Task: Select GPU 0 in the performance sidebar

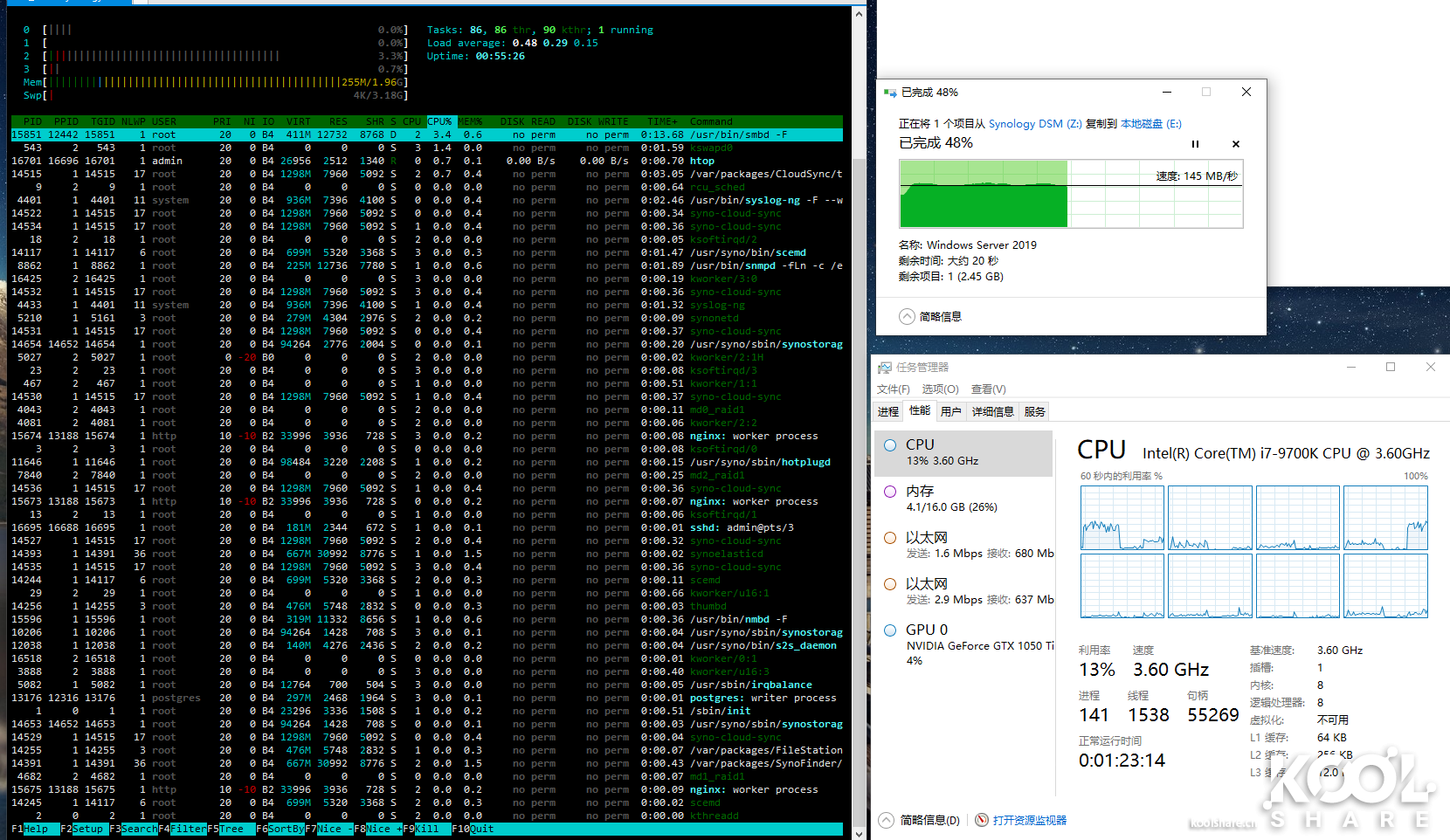Action: coord(963,644)
